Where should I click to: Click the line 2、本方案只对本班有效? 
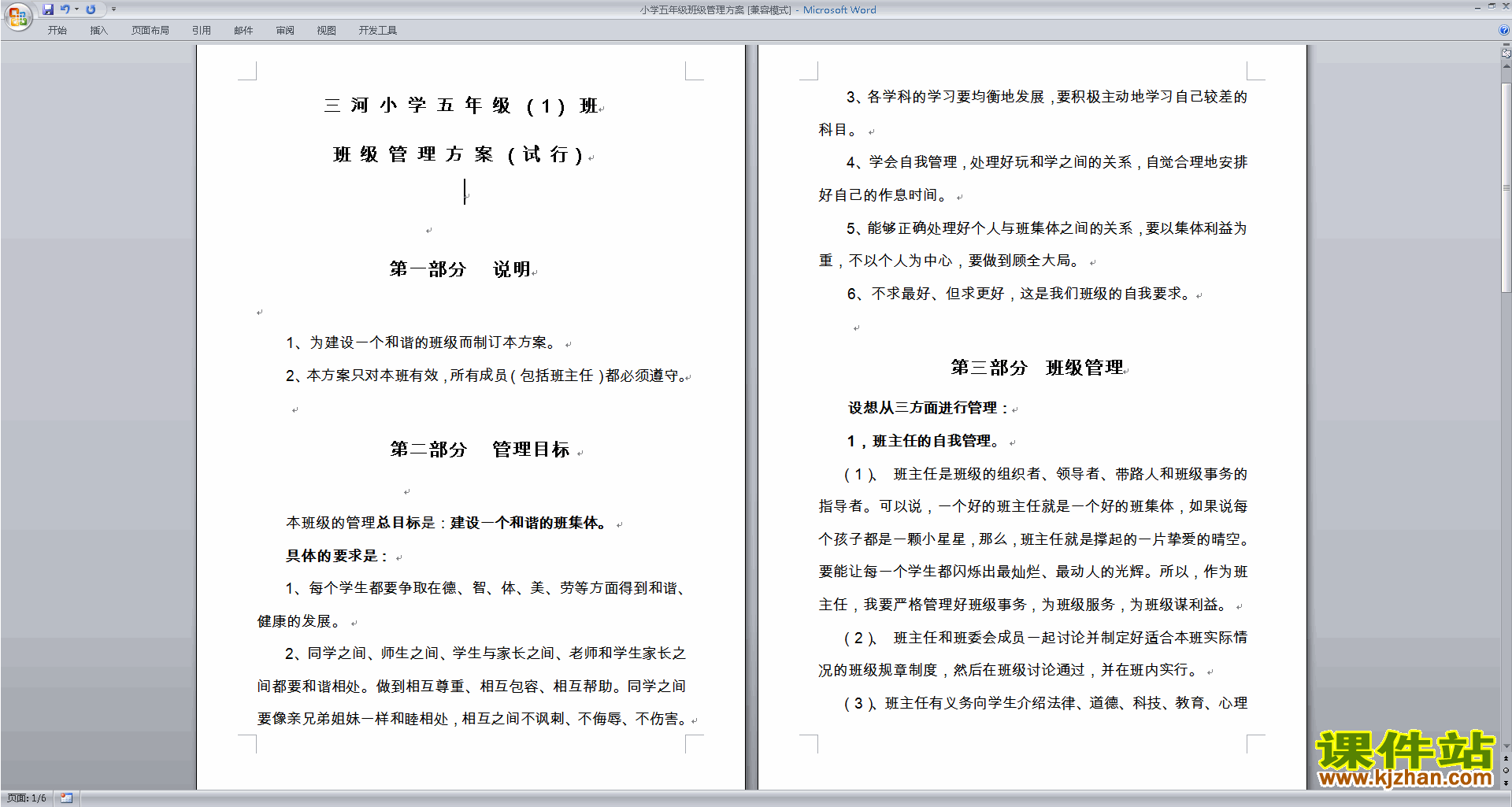click(486, 376)
